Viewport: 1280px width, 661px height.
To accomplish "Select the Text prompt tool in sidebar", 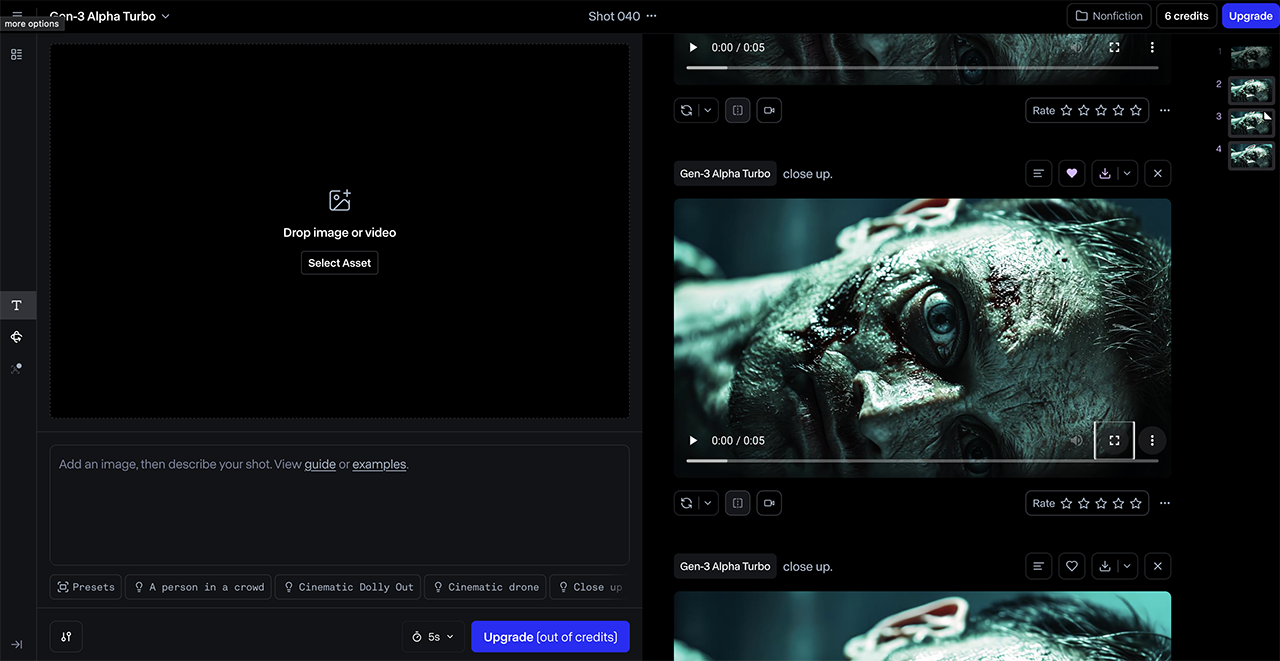I will pyautogui.click(x=17, y=305).
